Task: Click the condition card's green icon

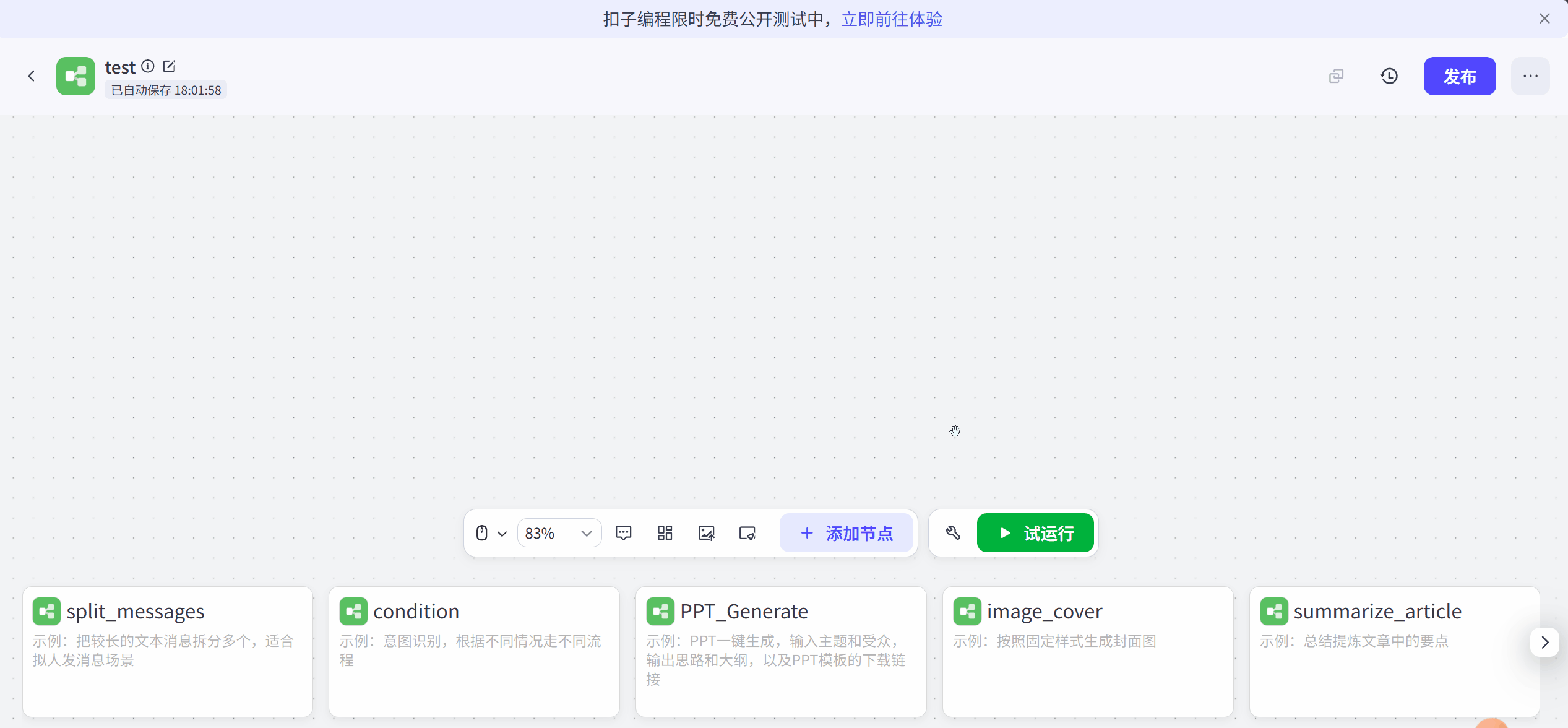Action: click(353, 612)
